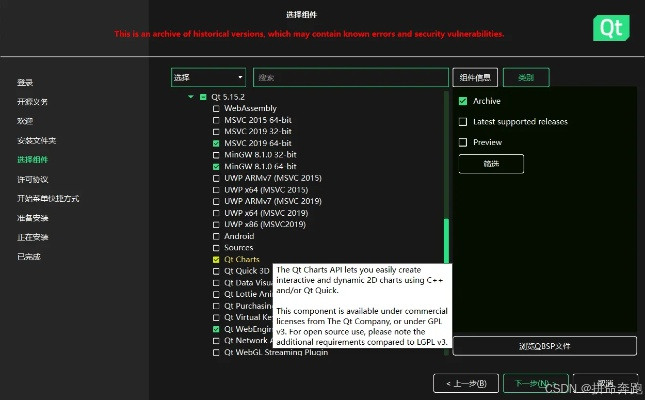Uncheck MSVC 2019 64-bit component
Screen dimensions: 645x400
(216, 143)
